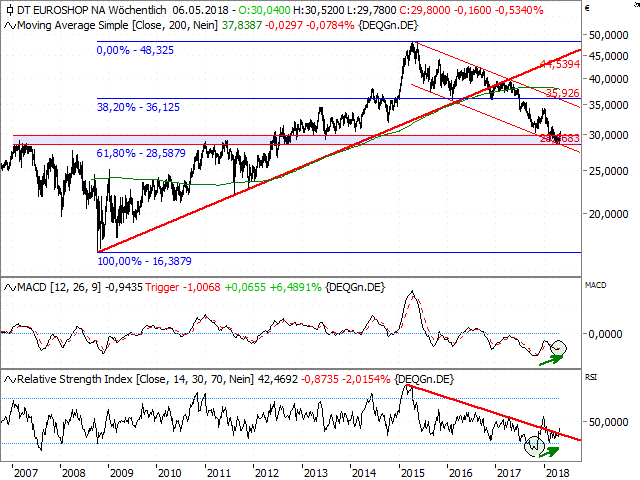Click the 45,0000 price axis label

point(608,56)
